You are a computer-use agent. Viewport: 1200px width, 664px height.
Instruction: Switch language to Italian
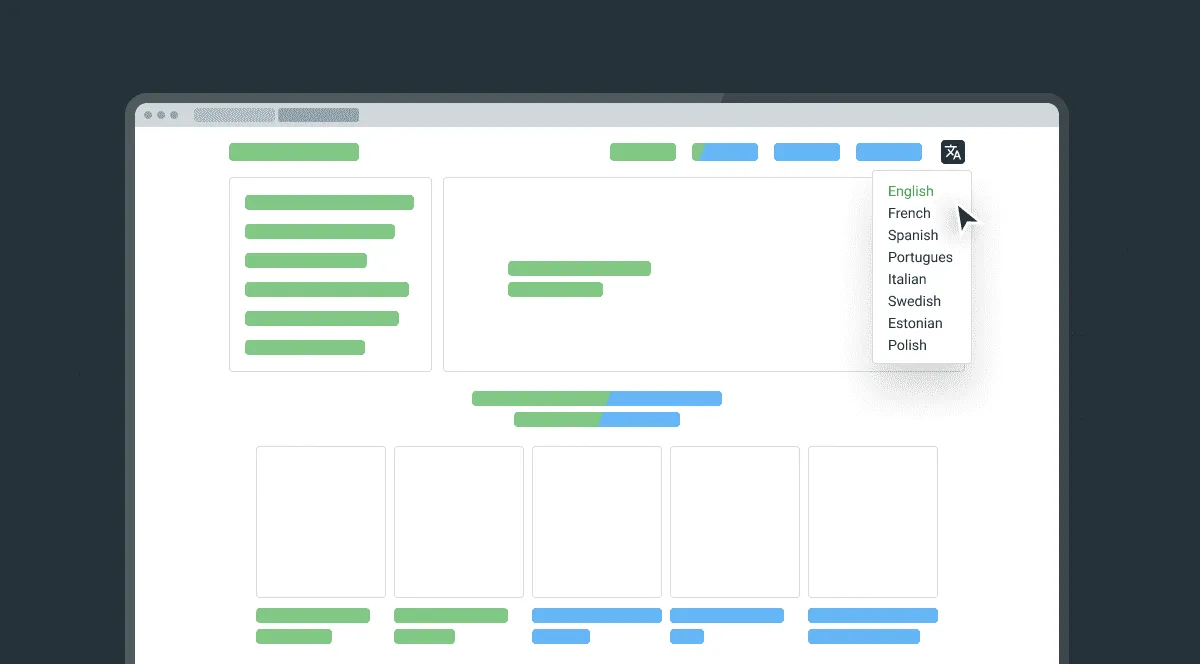(x=906, y=279)
